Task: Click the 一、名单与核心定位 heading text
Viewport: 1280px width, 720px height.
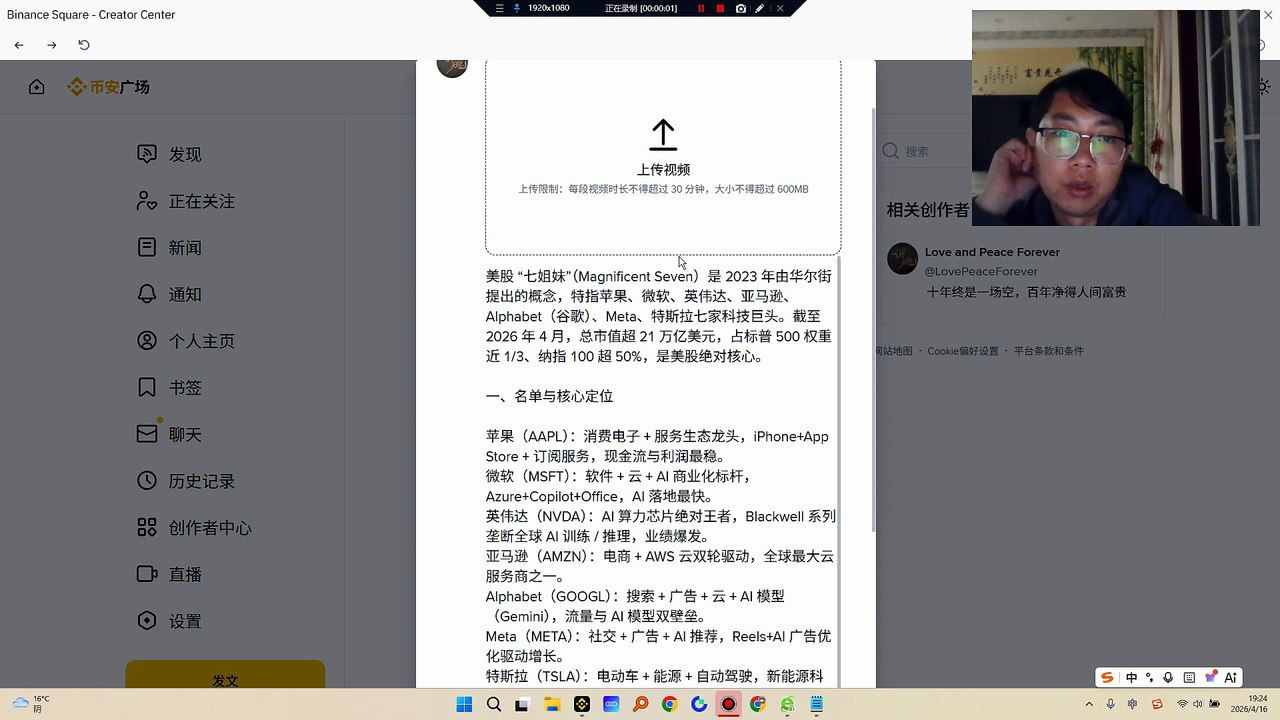Action: (549, 396)
